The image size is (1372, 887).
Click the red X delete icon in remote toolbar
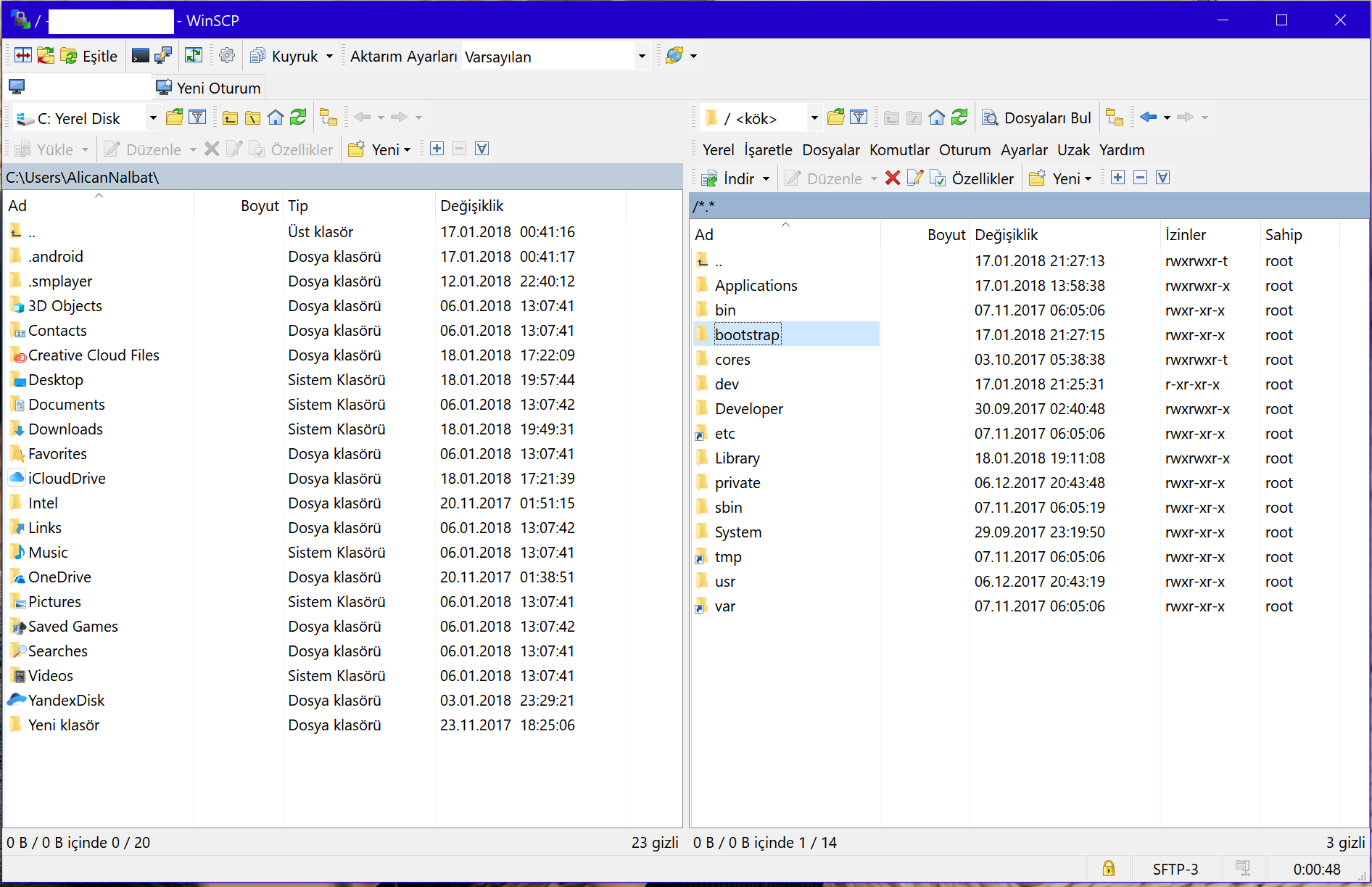click(x=893, y=178)
